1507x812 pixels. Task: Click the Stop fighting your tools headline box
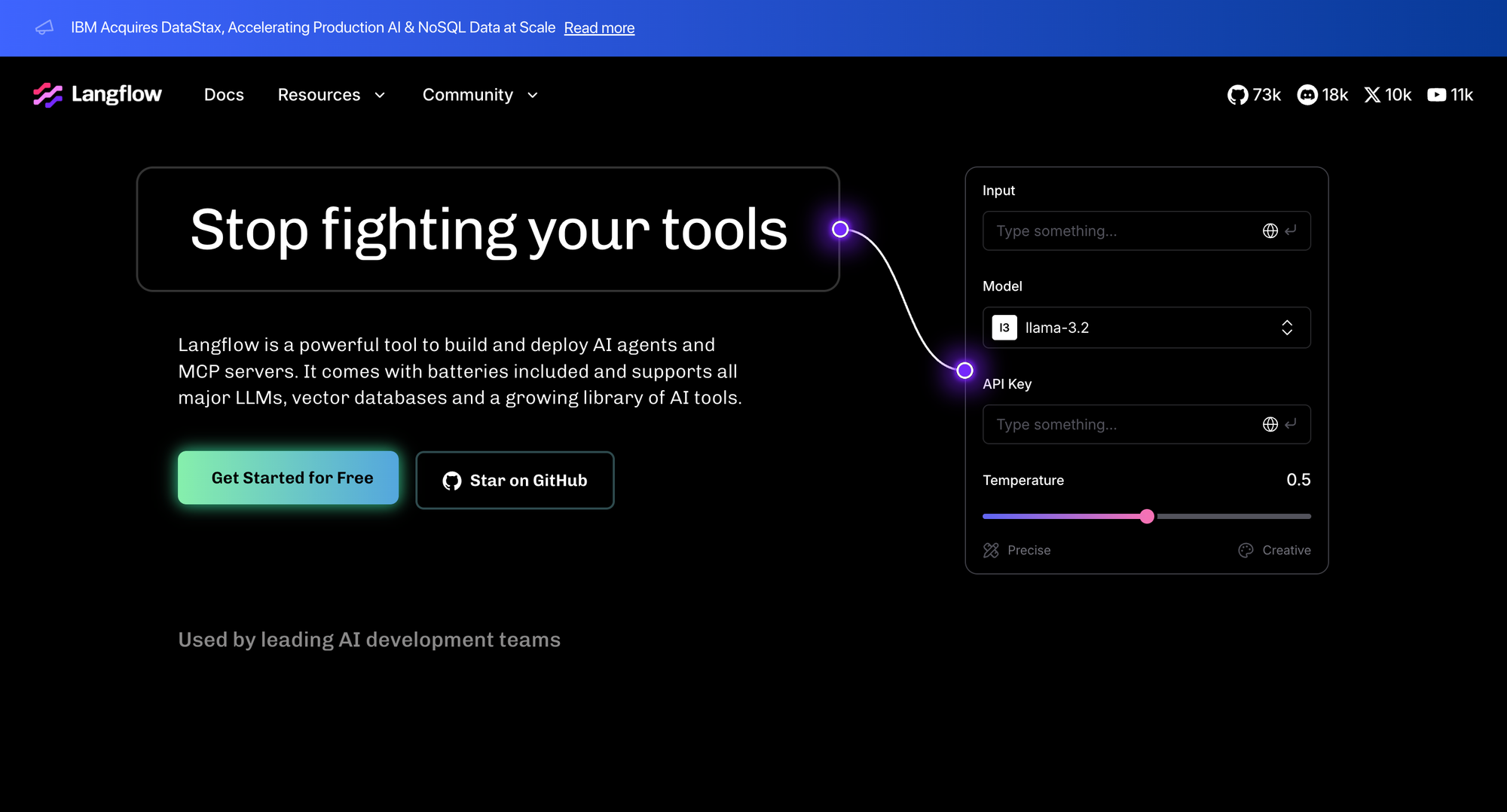tap(488, 229)
